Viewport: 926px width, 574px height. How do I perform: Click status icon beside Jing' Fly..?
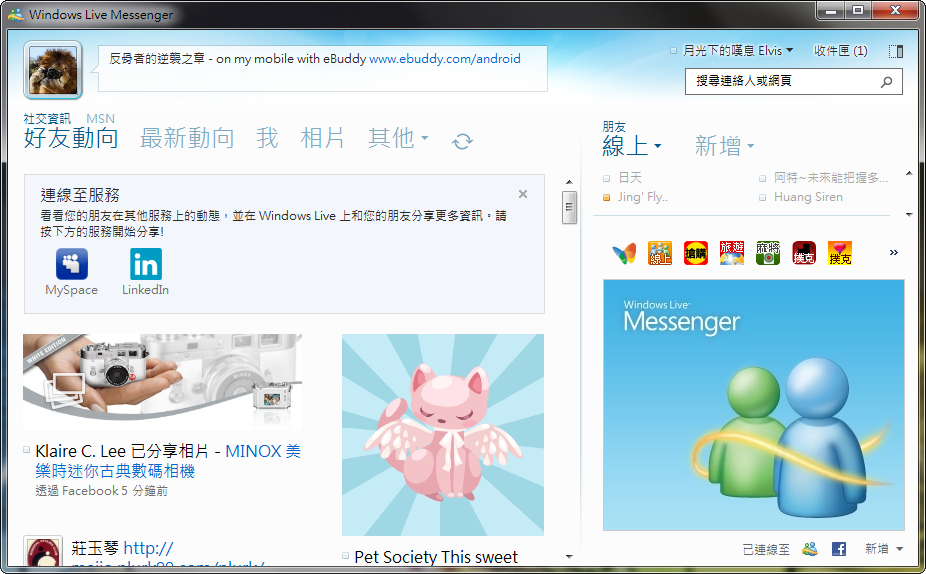pyautogui.click(x=607, y=198)
